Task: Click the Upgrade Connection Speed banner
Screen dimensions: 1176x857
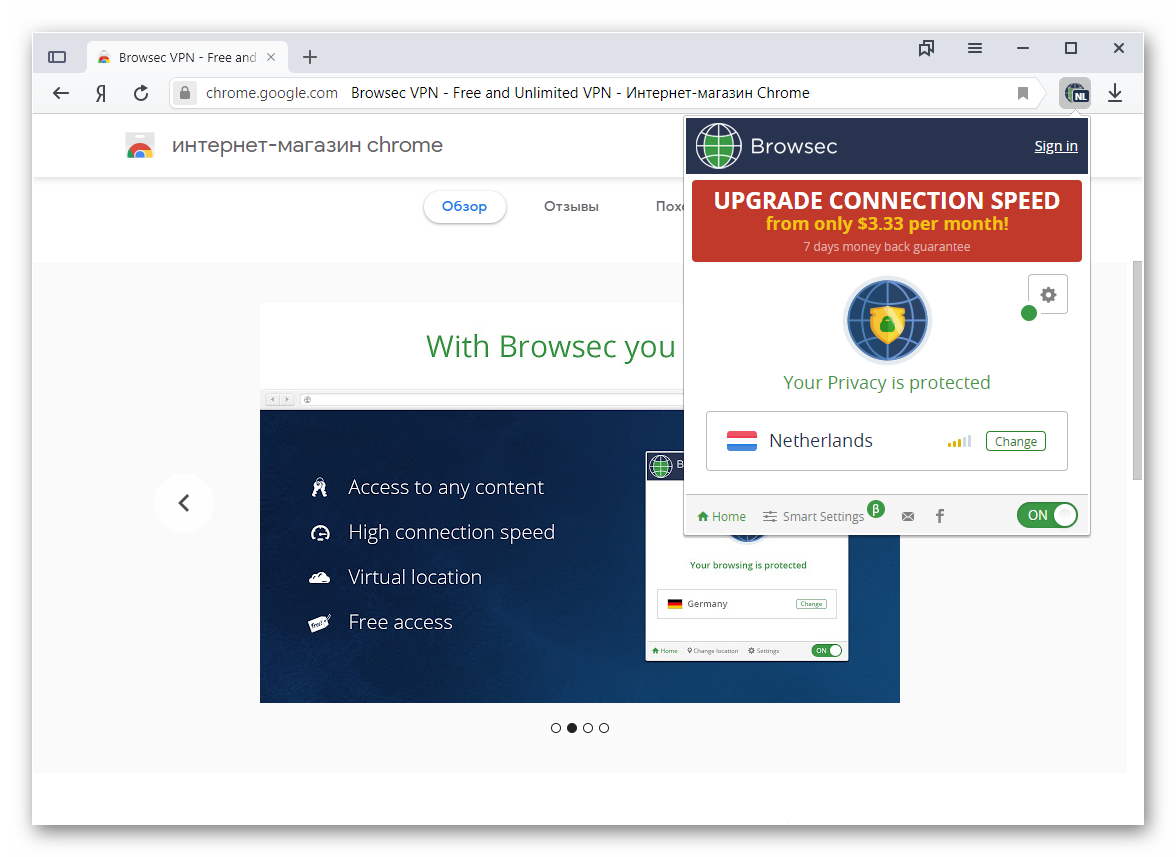Action: coord(886,220)
